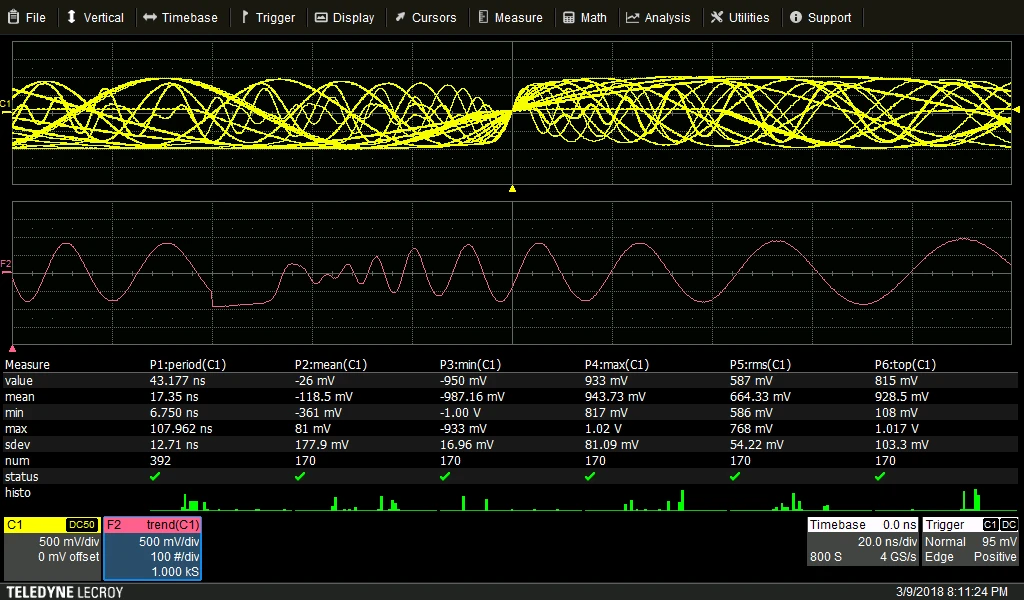The image size is (1024, 600).
Task: Click the Trigger flag icon
Action: 245,18
